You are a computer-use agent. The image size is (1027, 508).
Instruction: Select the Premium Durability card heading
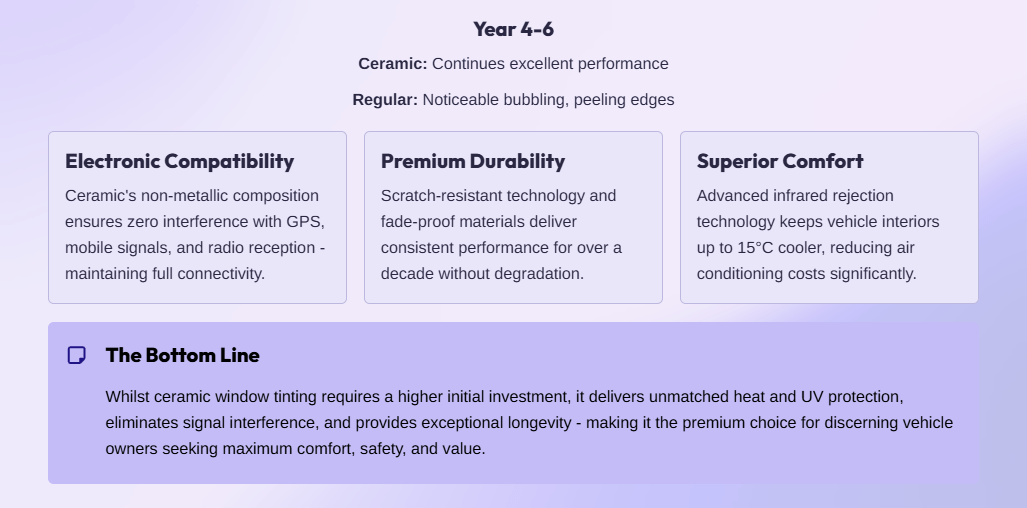coord(473,161)
